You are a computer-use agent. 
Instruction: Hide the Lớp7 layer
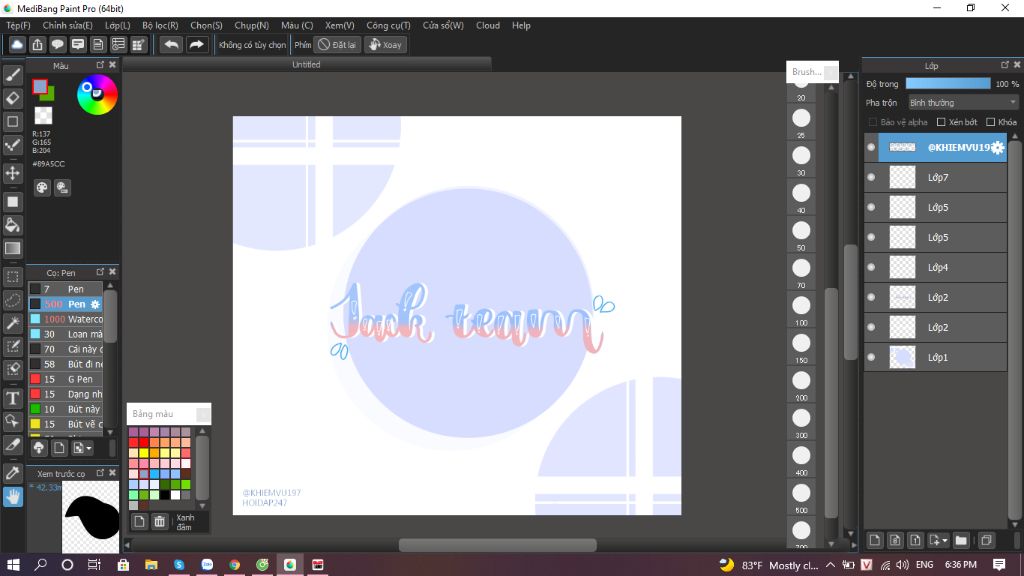tap(871, 177)
